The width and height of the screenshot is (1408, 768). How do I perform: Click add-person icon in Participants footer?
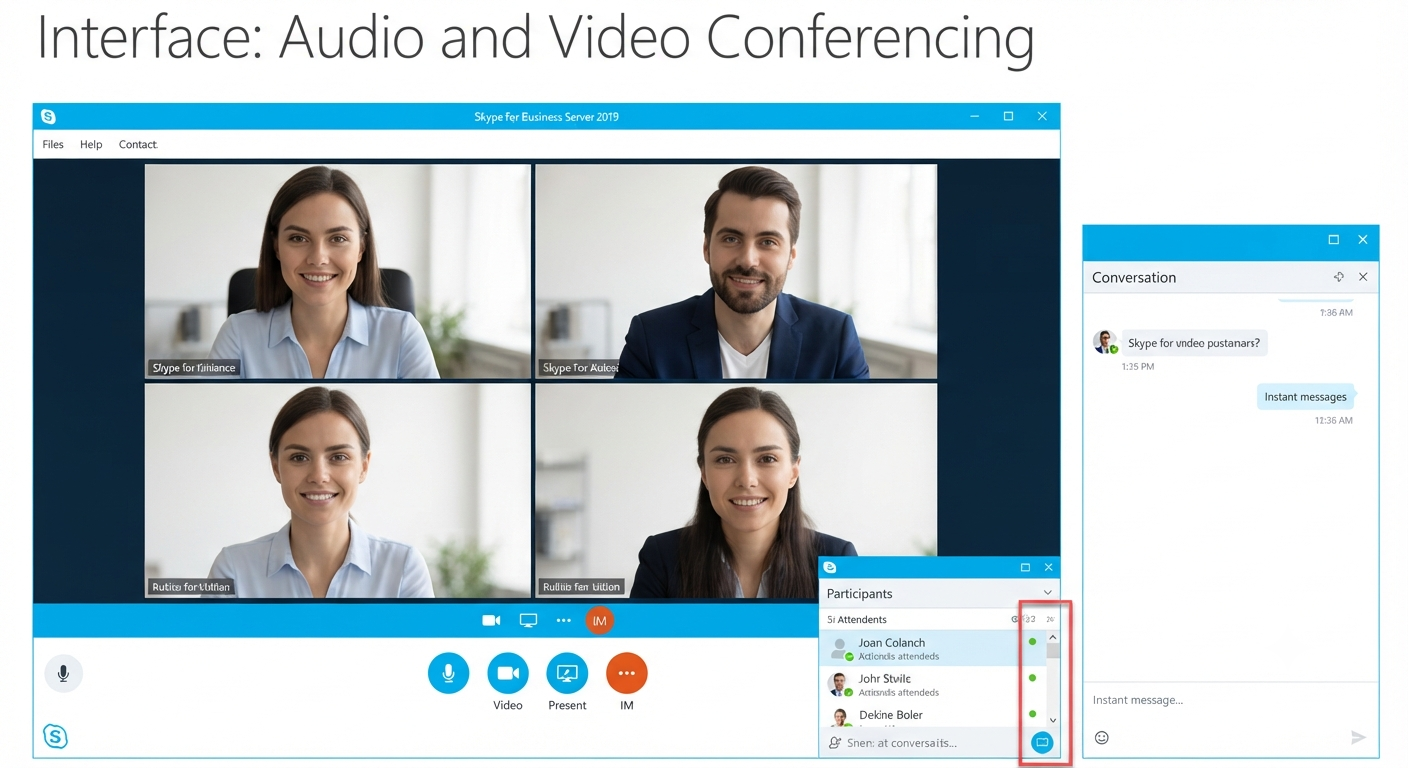[x=835, y=743]
